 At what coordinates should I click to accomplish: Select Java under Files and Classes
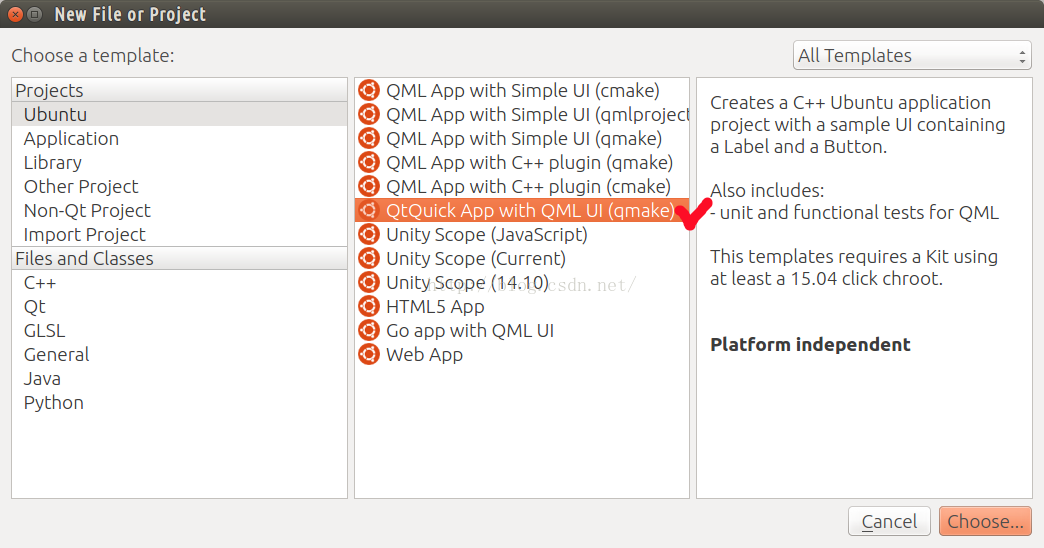180,378
